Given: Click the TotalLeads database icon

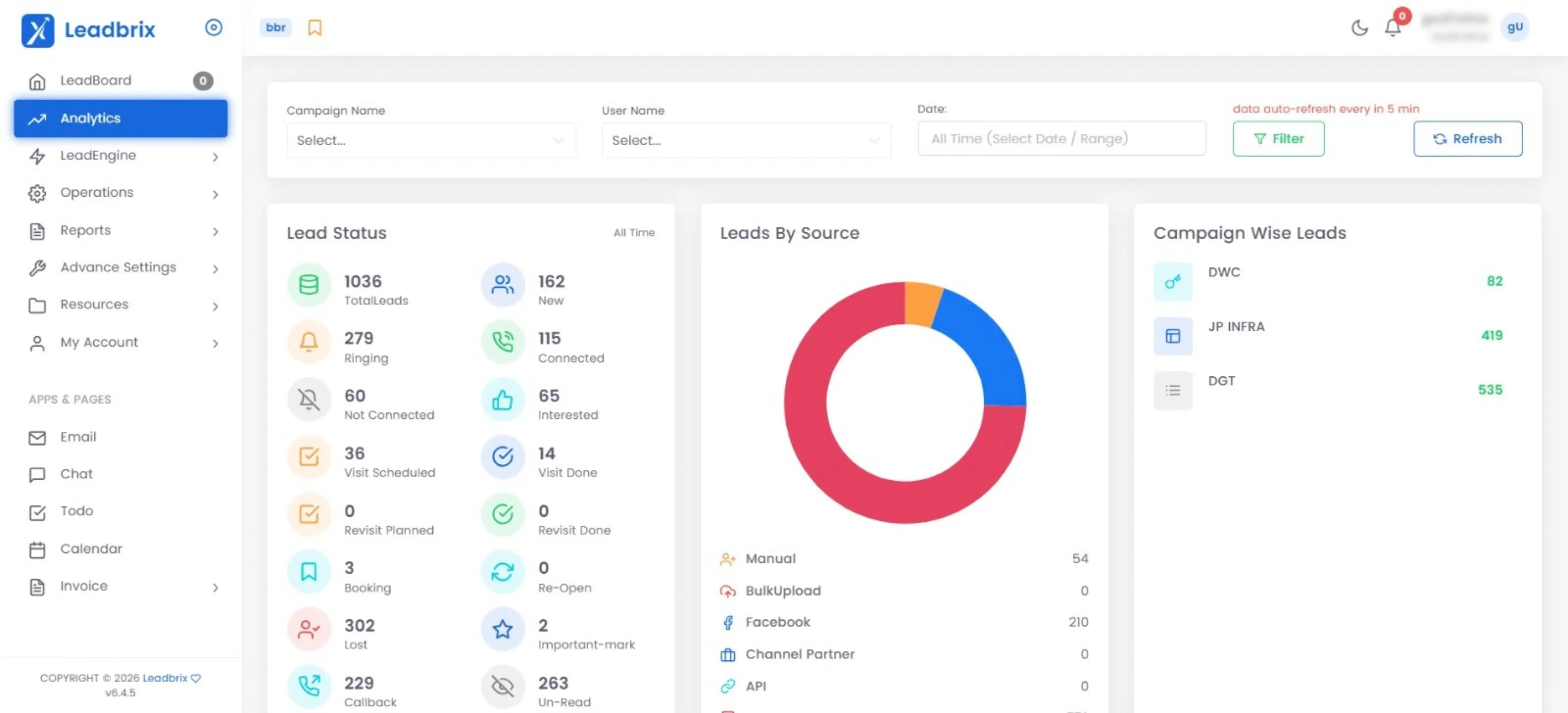Looking at the screenshot, I should click(x=309, y=285).
